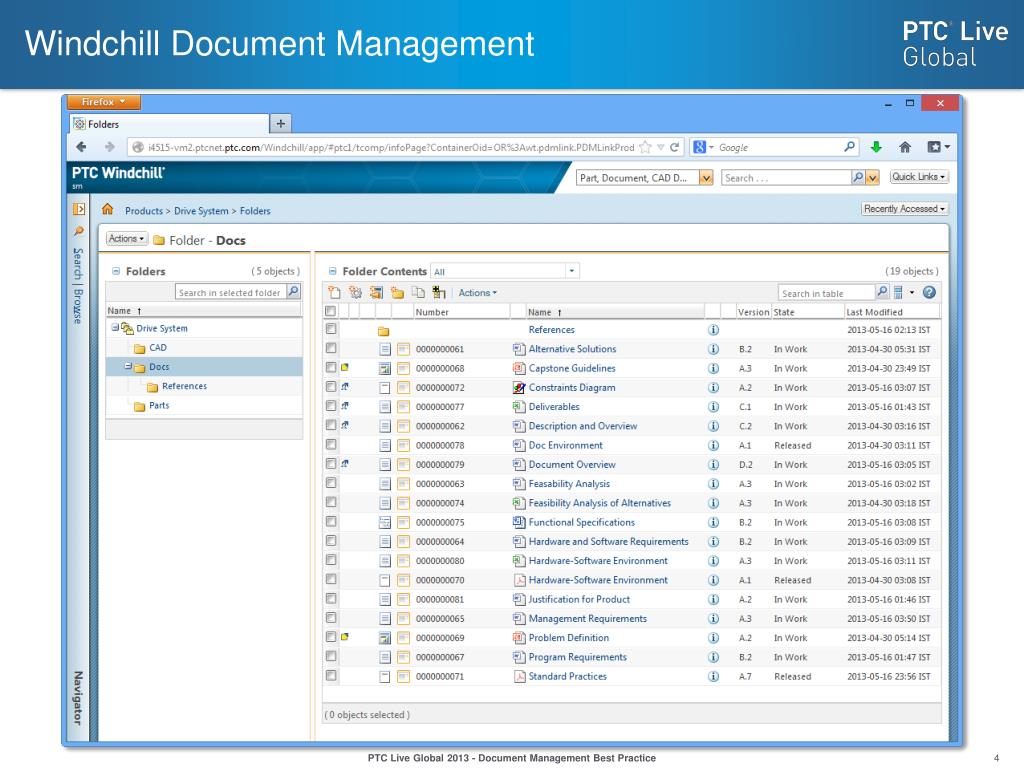Click the folder search magnifier in Folders panel

click(294, 291)
